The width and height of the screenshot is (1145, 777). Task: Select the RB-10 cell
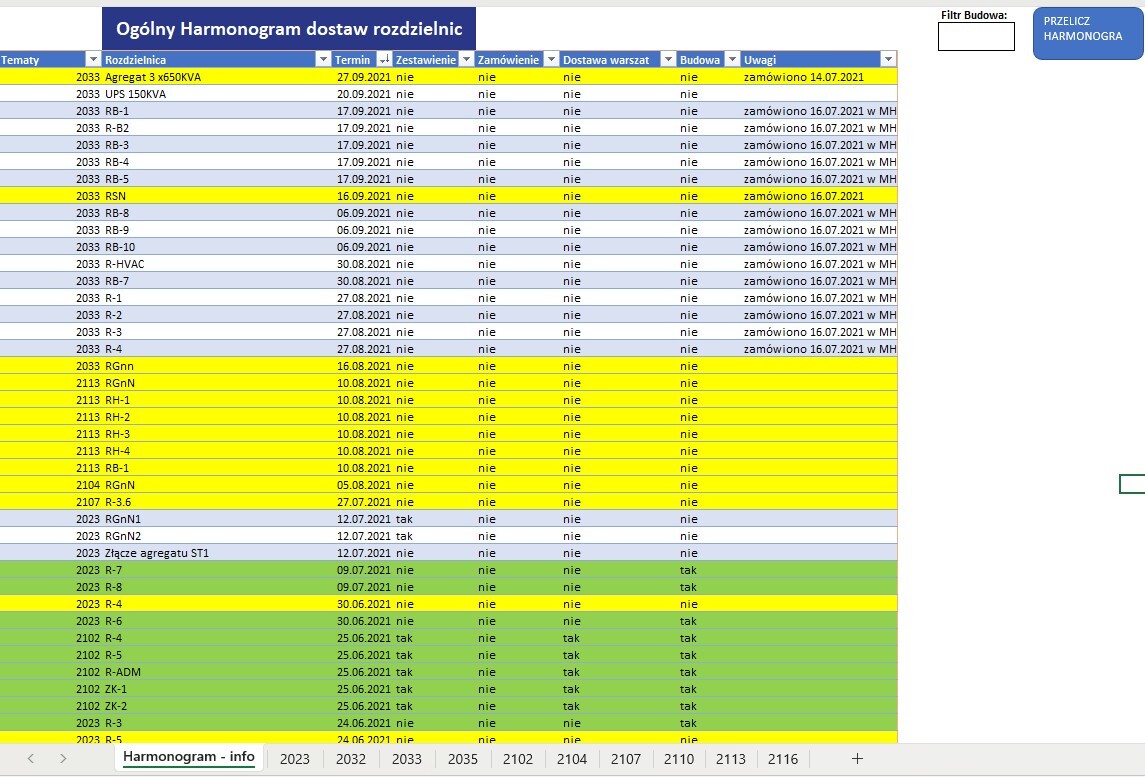[217, 247]
